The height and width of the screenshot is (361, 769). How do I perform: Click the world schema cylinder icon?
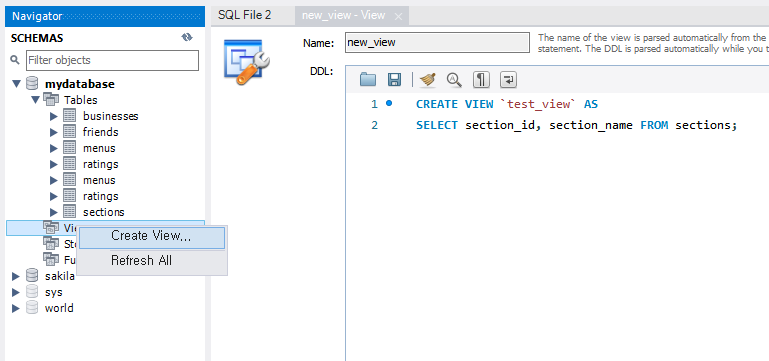32,308
